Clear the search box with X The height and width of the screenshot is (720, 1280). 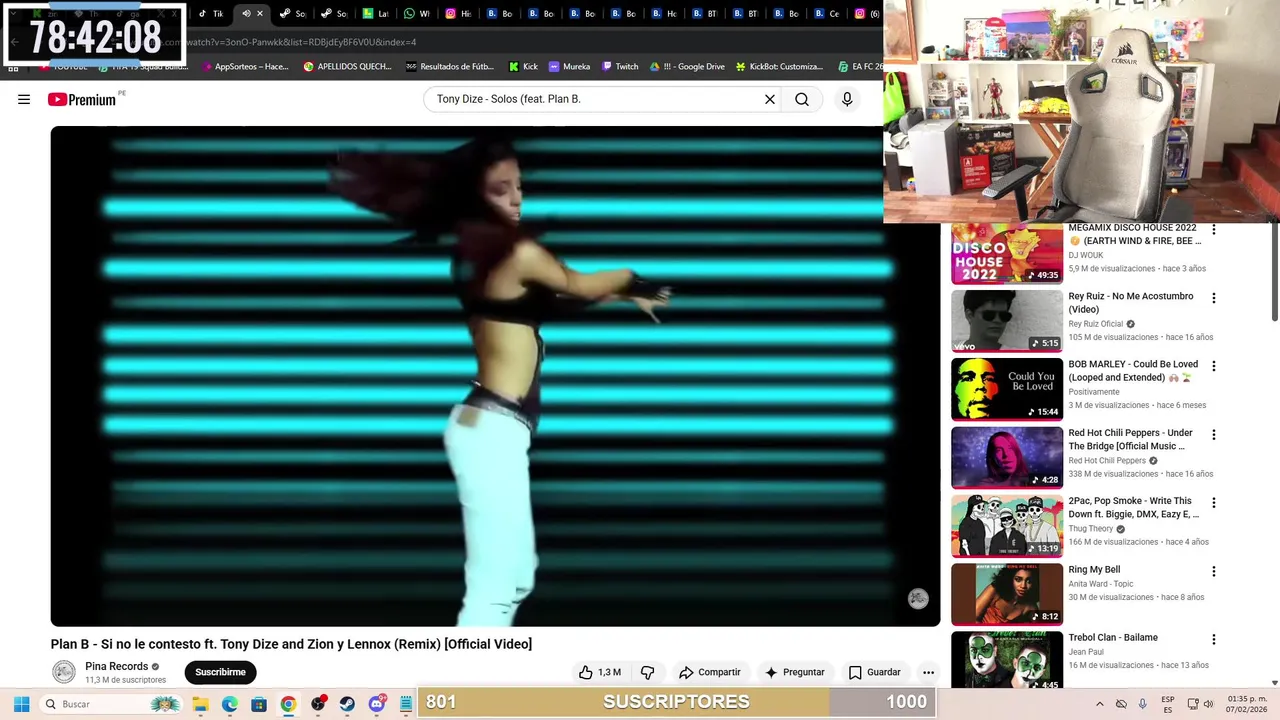[x=770, y=99]
